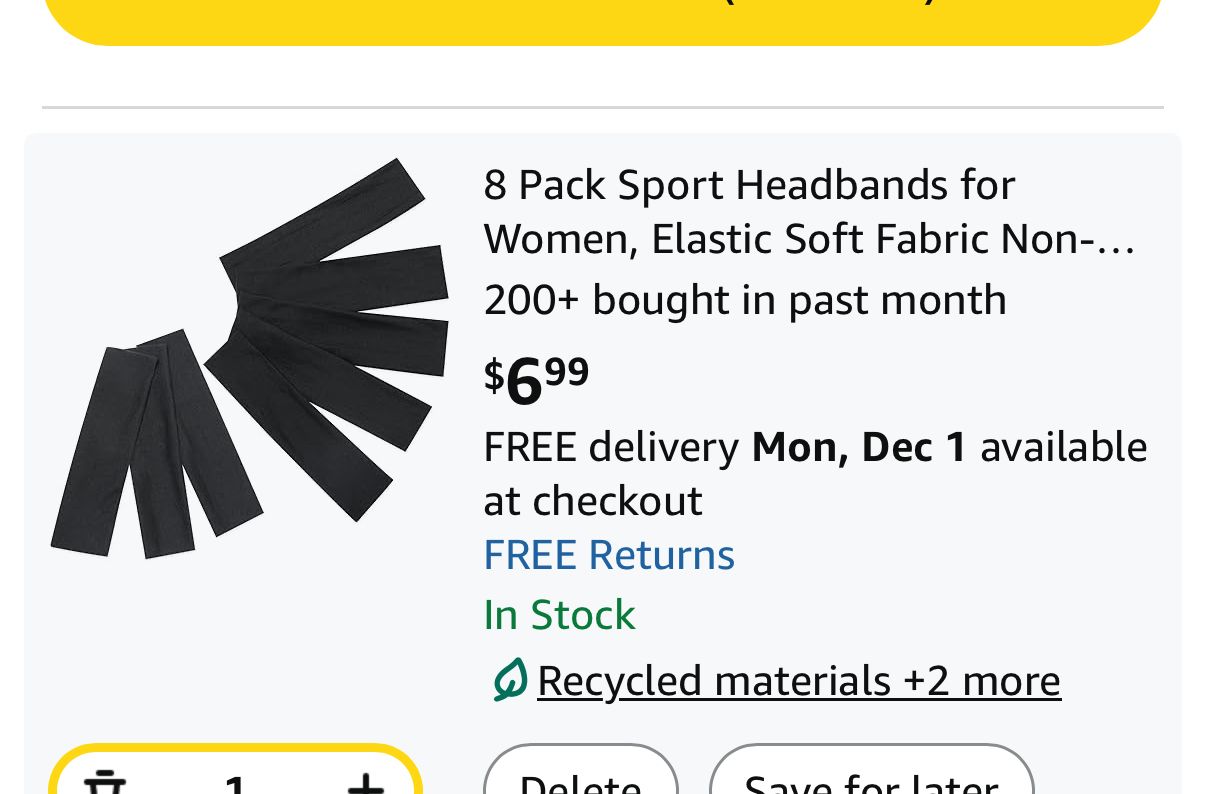Viewport: 1206px width, 794px height.
Task: Click the dollar sign beside the price
Action: tap(494, 375)
